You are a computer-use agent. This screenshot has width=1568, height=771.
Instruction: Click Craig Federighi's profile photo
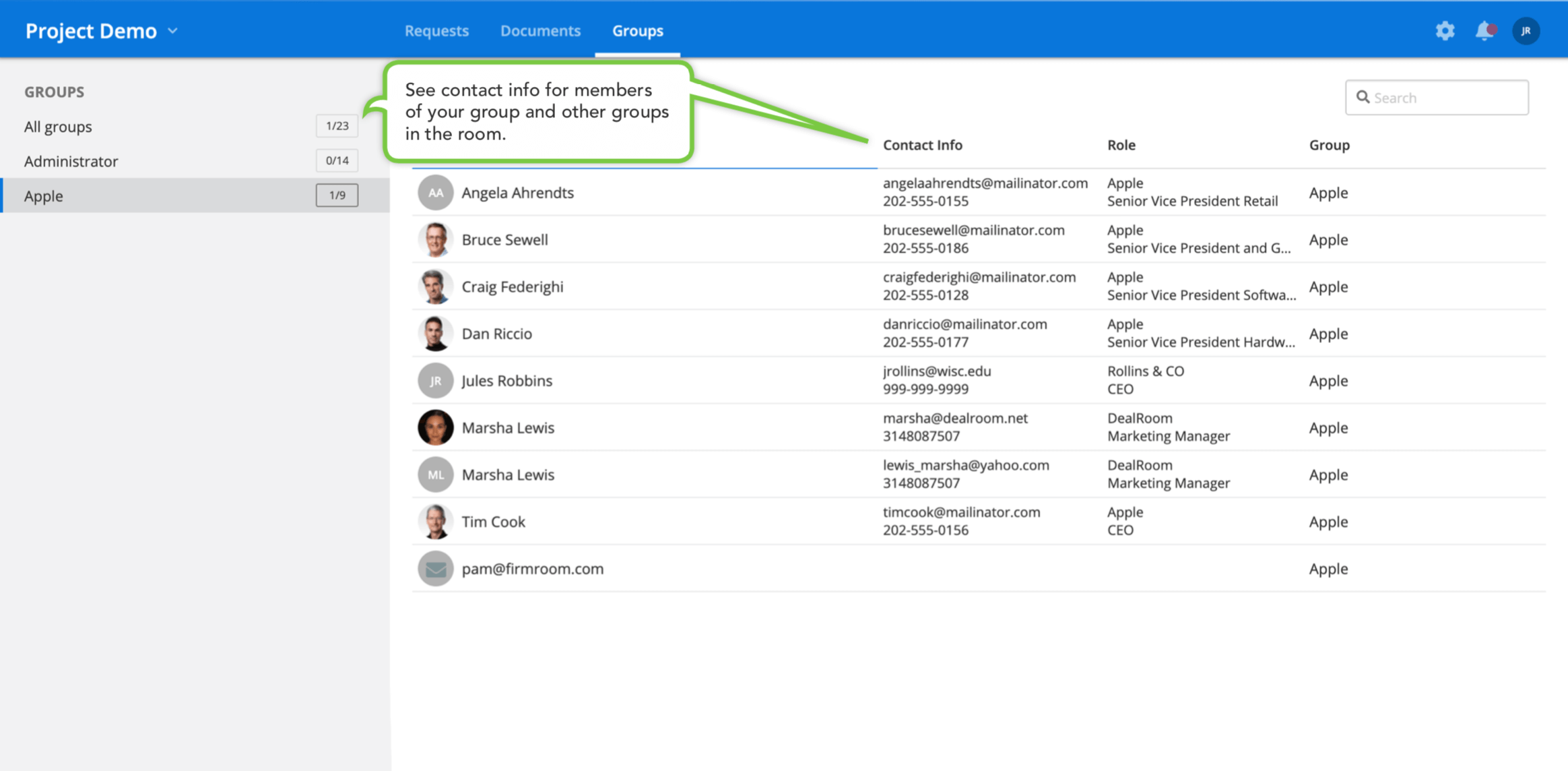[x=435, y=286]
